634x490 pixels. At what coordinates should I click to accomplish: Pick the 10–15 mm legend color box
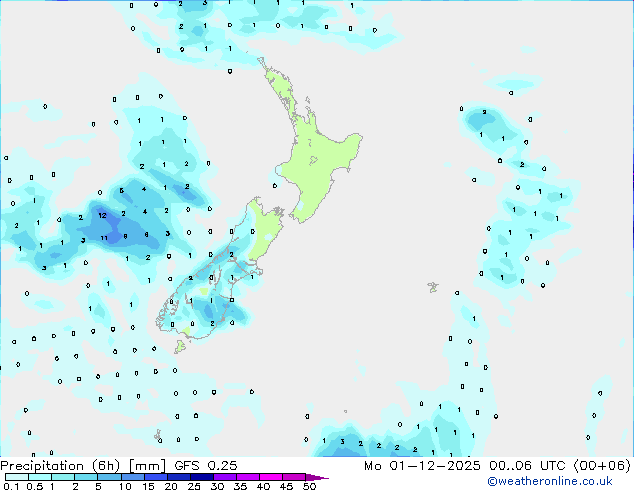pyautogui.click(x=132, y=477)
